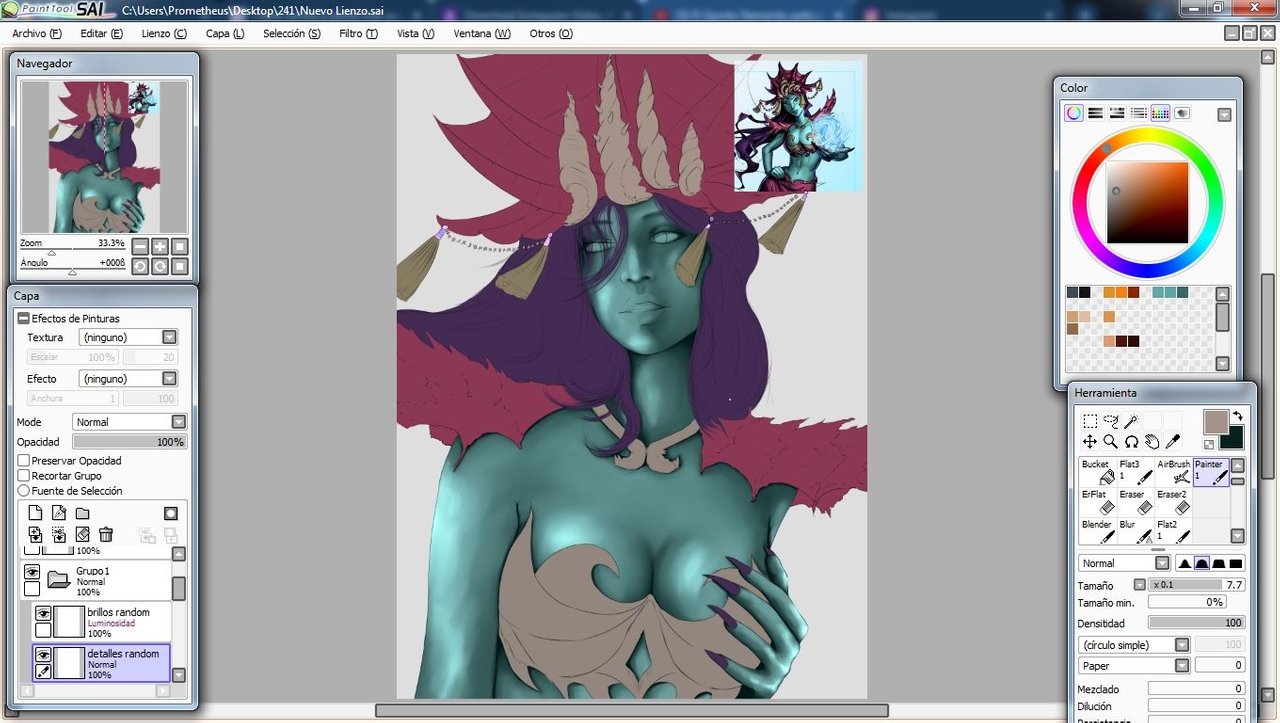The image size is (1280, 723).
Task: Open the Capa menu
Action: 225,33
